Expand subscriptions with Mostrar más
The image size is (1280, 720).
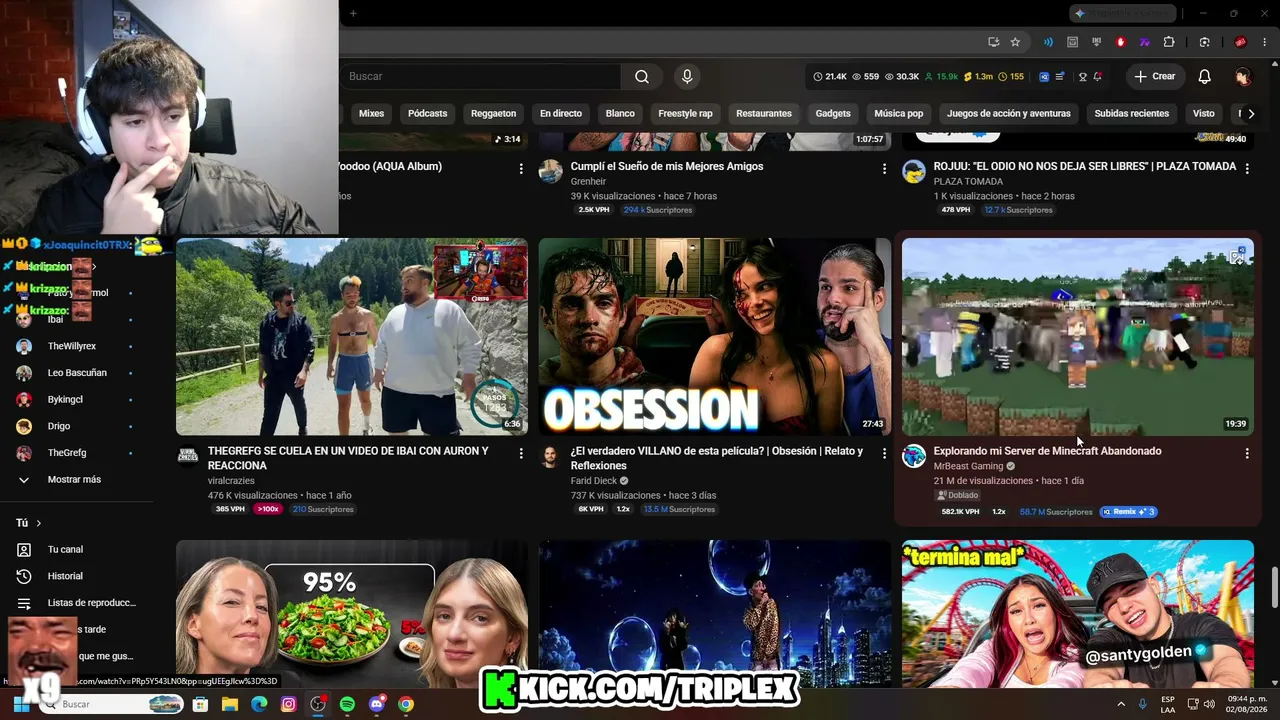point(76,480)
